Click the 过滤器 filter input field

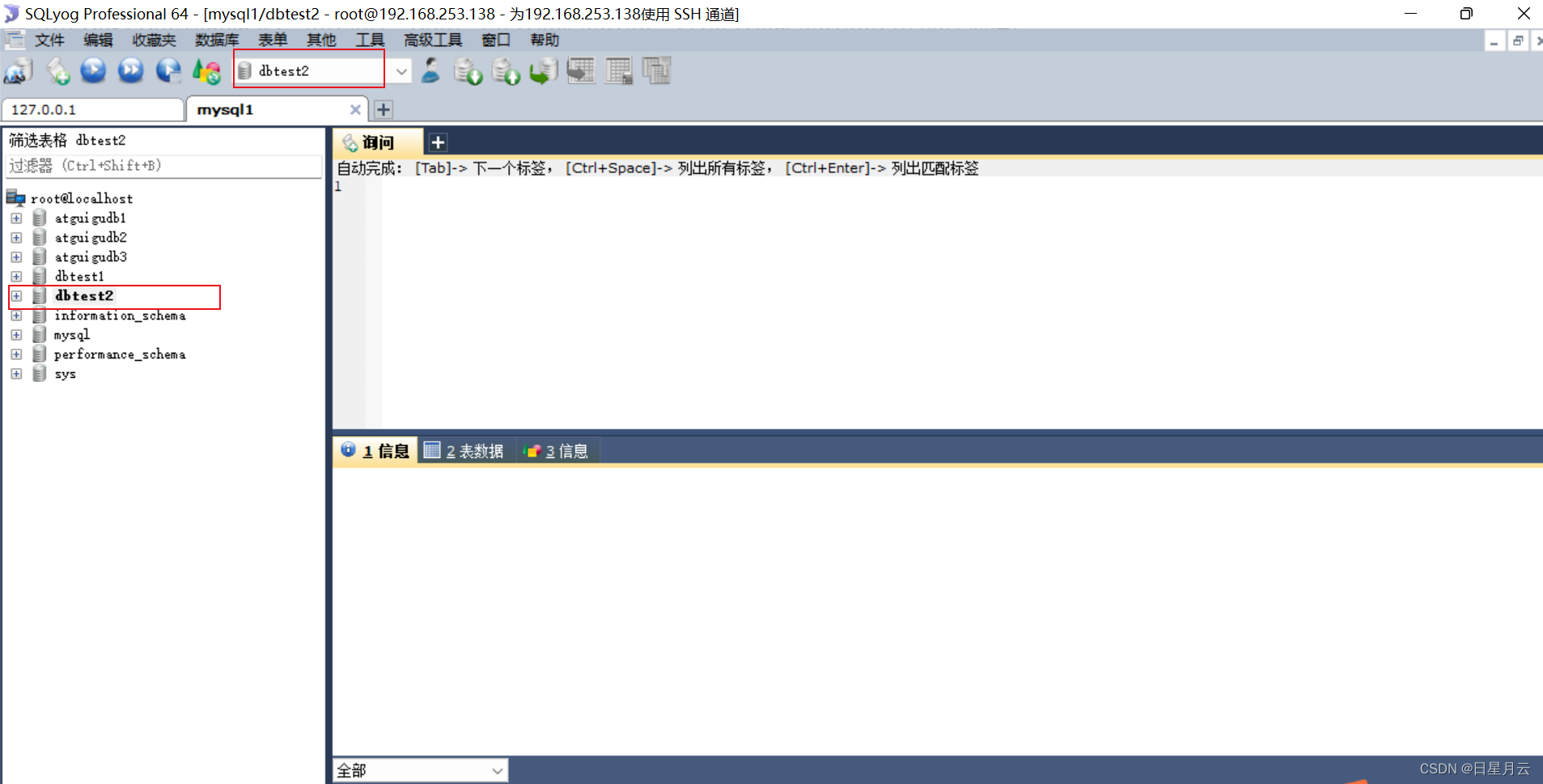pos(164,166)
